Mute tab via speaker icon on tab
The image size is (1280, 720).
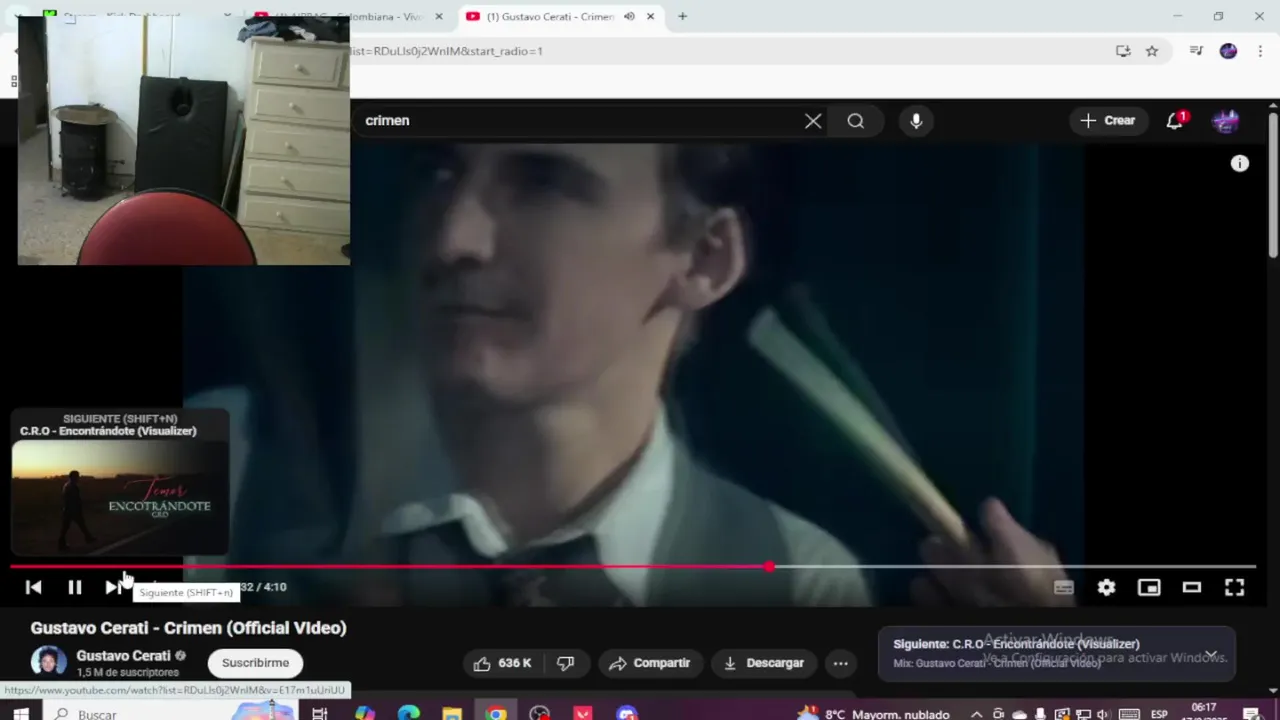click(629, 16)
